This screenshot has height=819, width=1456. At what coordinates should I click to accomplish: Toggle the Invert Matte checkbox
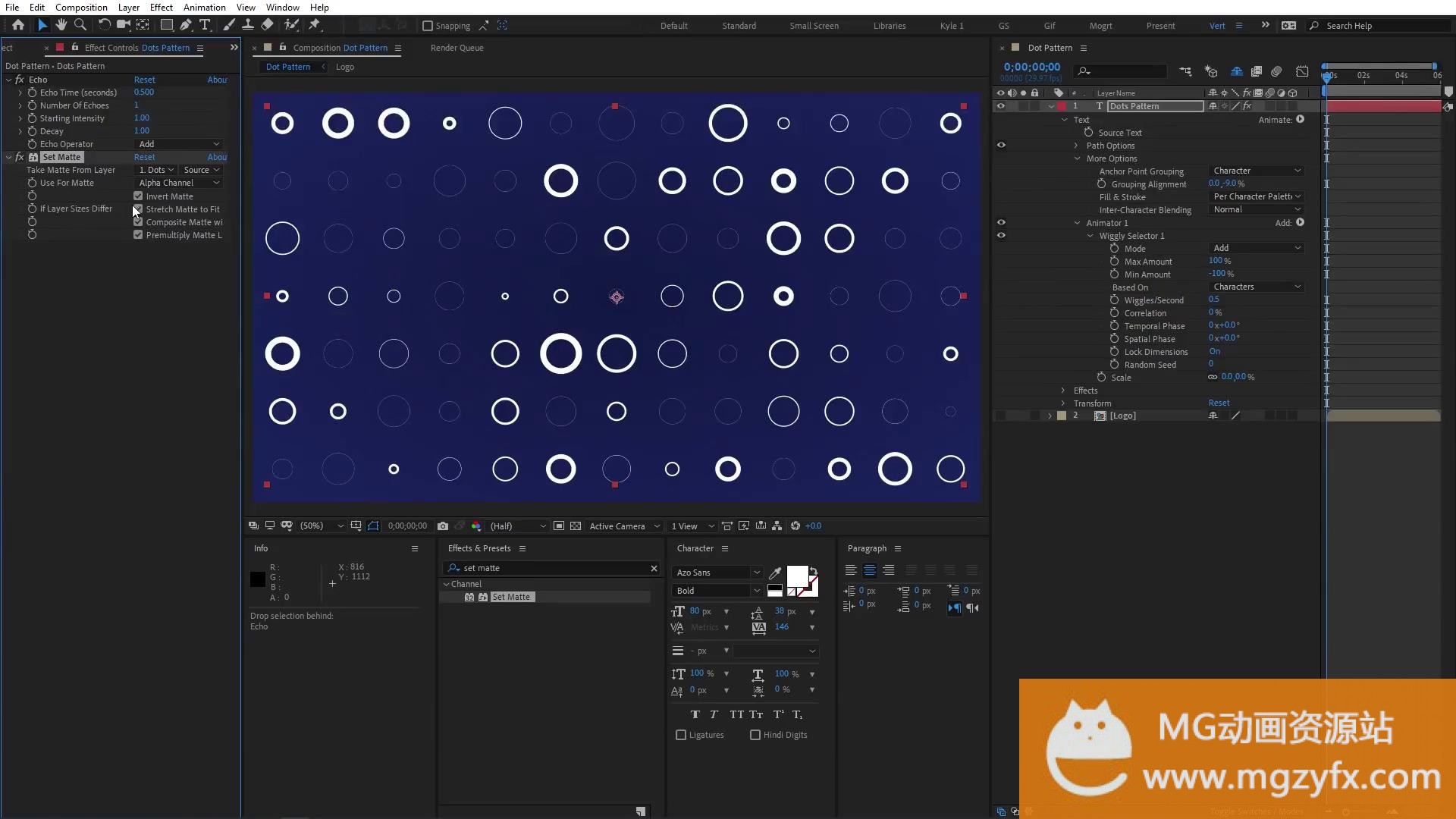[x=138, y=196]
